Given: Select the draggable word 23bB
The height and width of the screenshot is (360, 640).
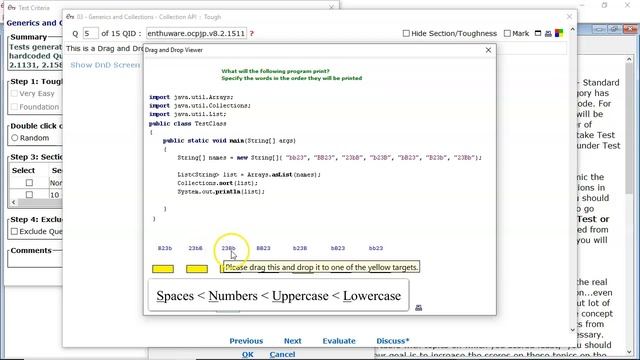Looking at the screenshot, I should point(196,248).
